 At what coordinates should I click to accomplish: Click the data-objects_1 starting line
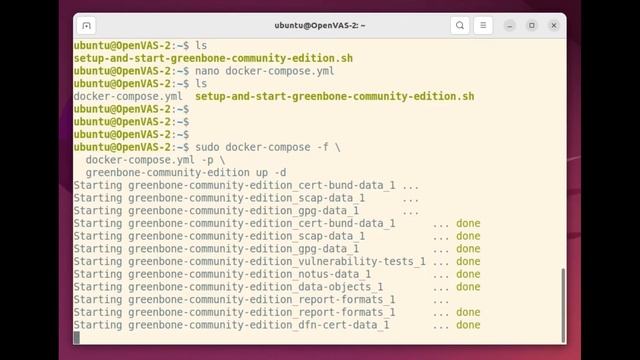(277, 287)
